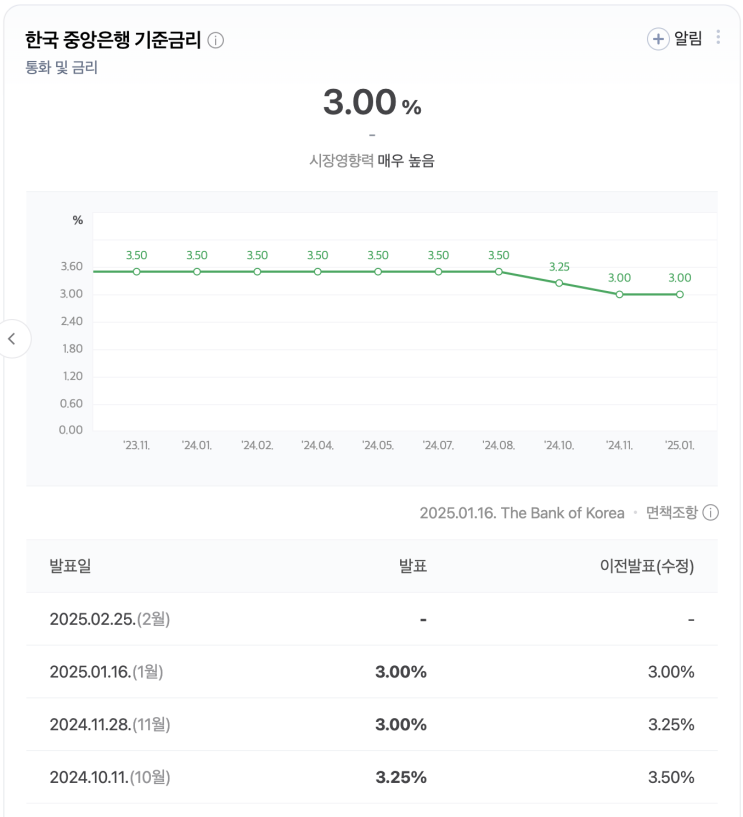Viewport: 743px width, 817px height.
Task: Click the plus icon for 알림
Action: pyautogui.click(x=658, y=39)
